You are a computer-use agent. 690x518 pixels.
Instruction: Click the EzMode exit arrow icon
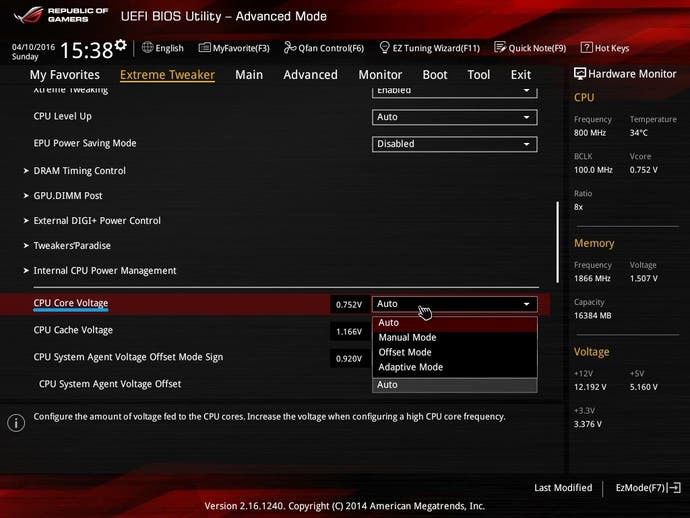(674, 488)
